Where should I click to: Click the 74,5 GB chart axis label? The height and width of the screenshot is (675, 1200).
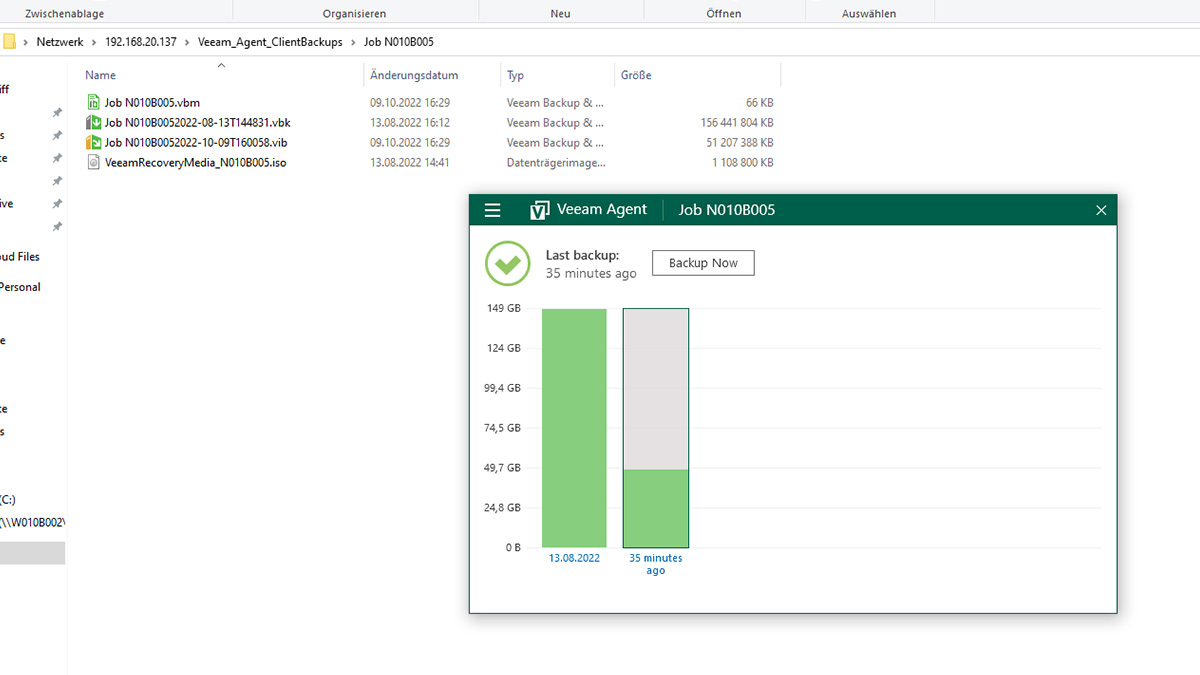pos(502,428)
